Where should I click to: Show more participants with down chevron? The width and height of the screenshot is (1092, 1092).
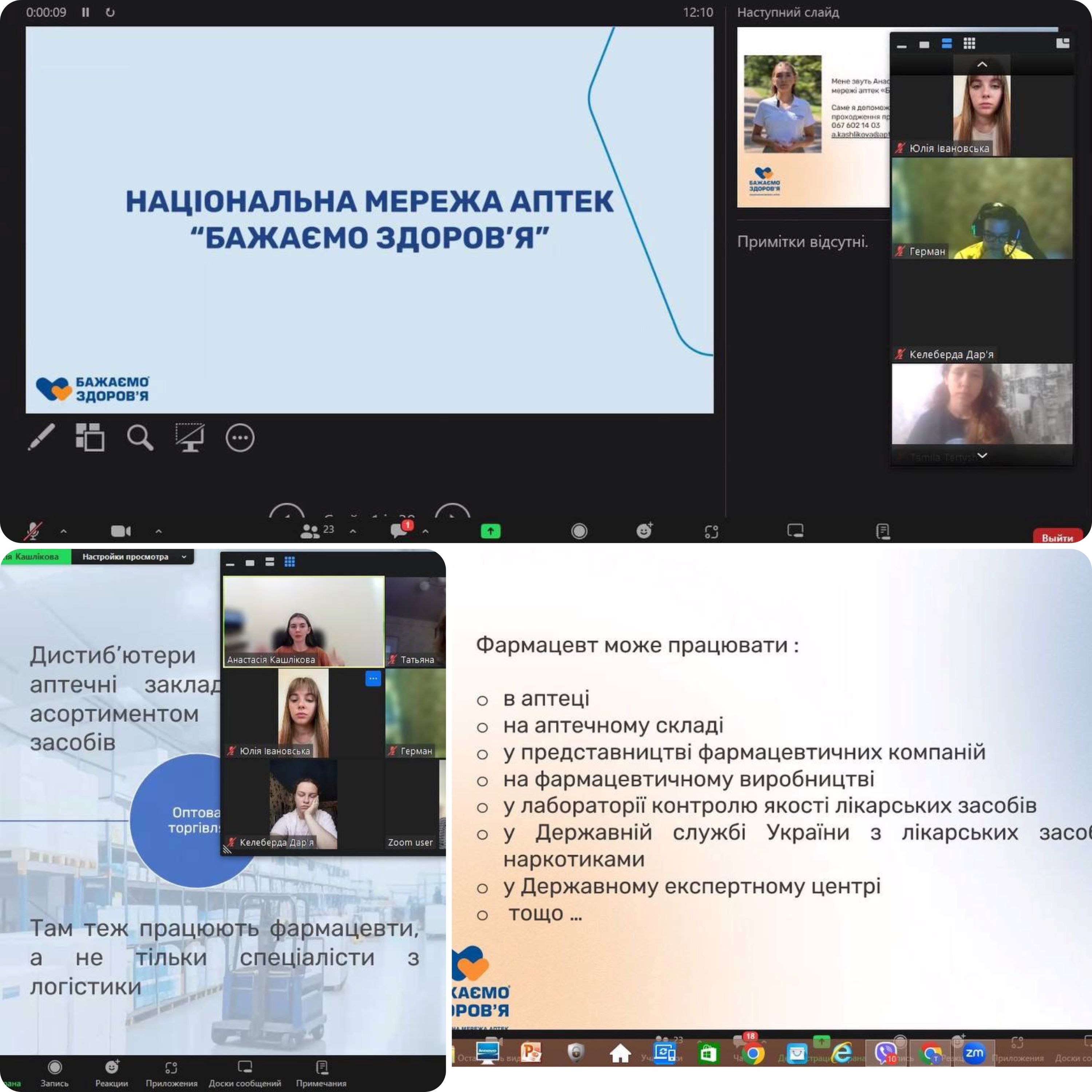[x=982, y=455]
